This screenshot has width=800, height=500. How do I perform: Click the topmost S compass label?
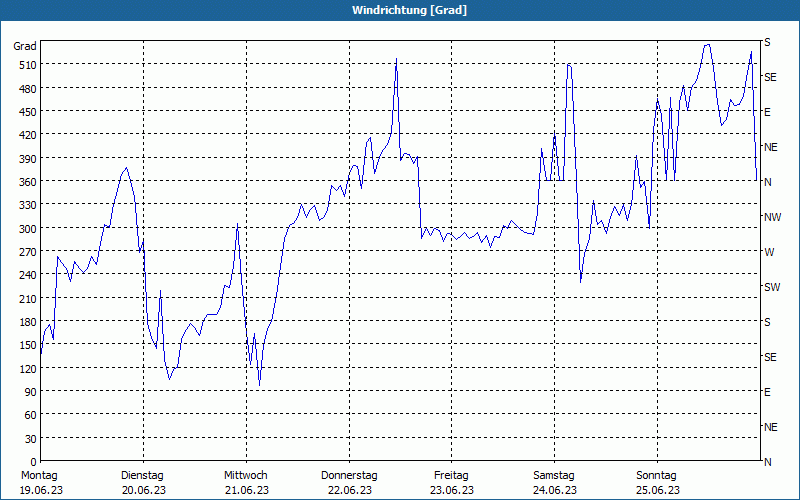click(x=768, y=42)
